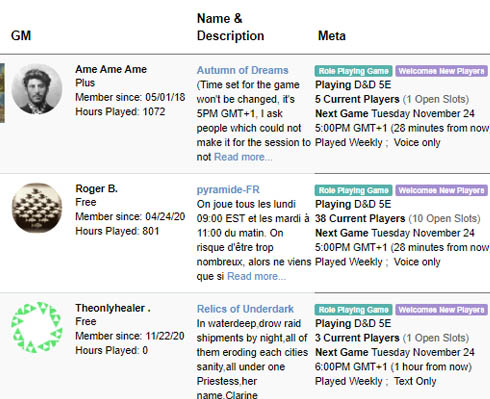Click the Name & Description column header

click(230, 27)
